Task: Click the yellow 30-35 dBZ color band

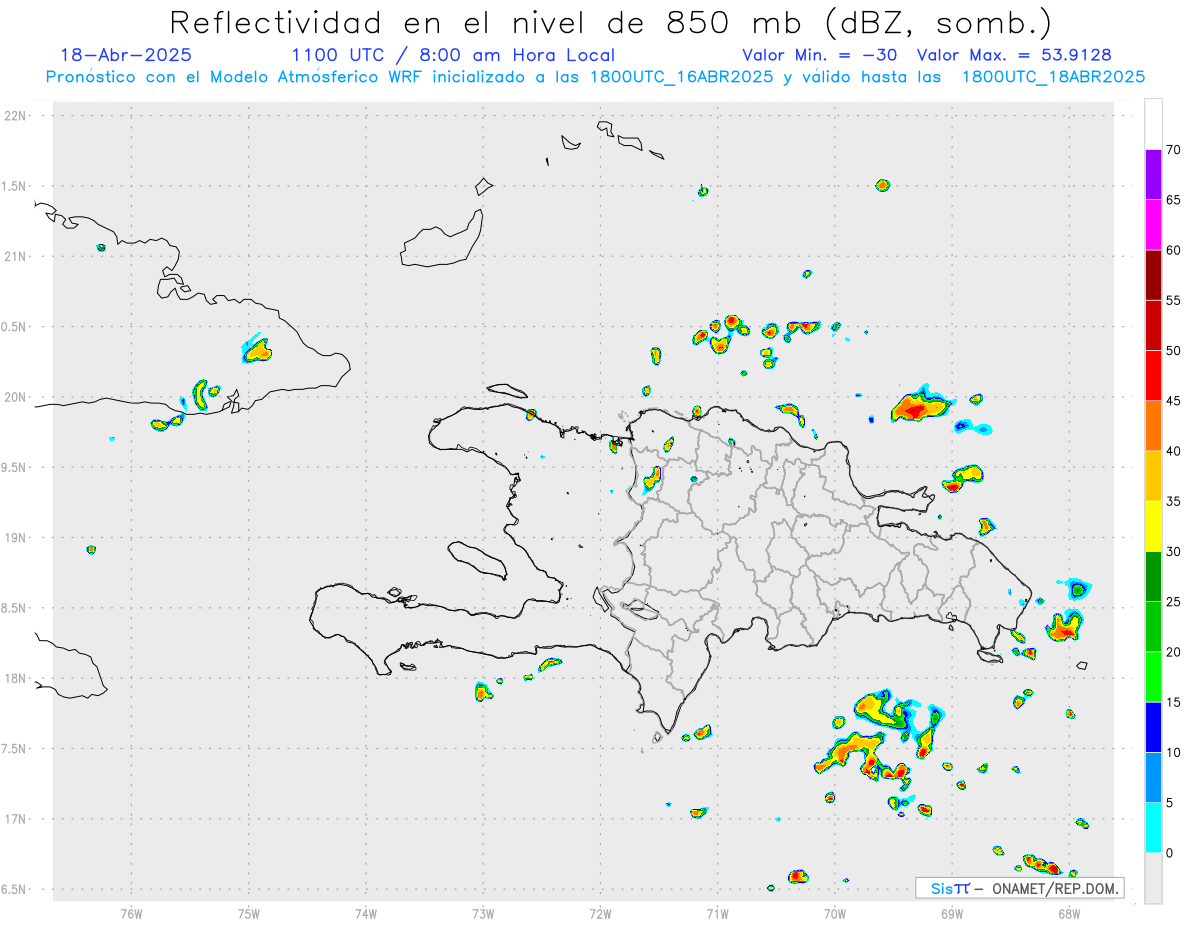Action: 1153,526
